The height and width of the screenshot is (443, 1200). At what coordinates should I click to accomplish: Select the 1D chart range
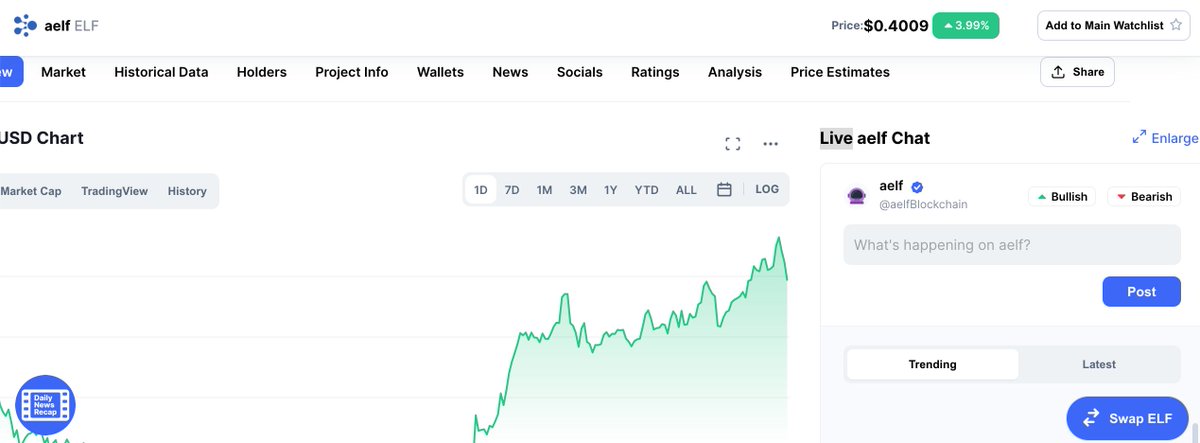tap(481, 190)
